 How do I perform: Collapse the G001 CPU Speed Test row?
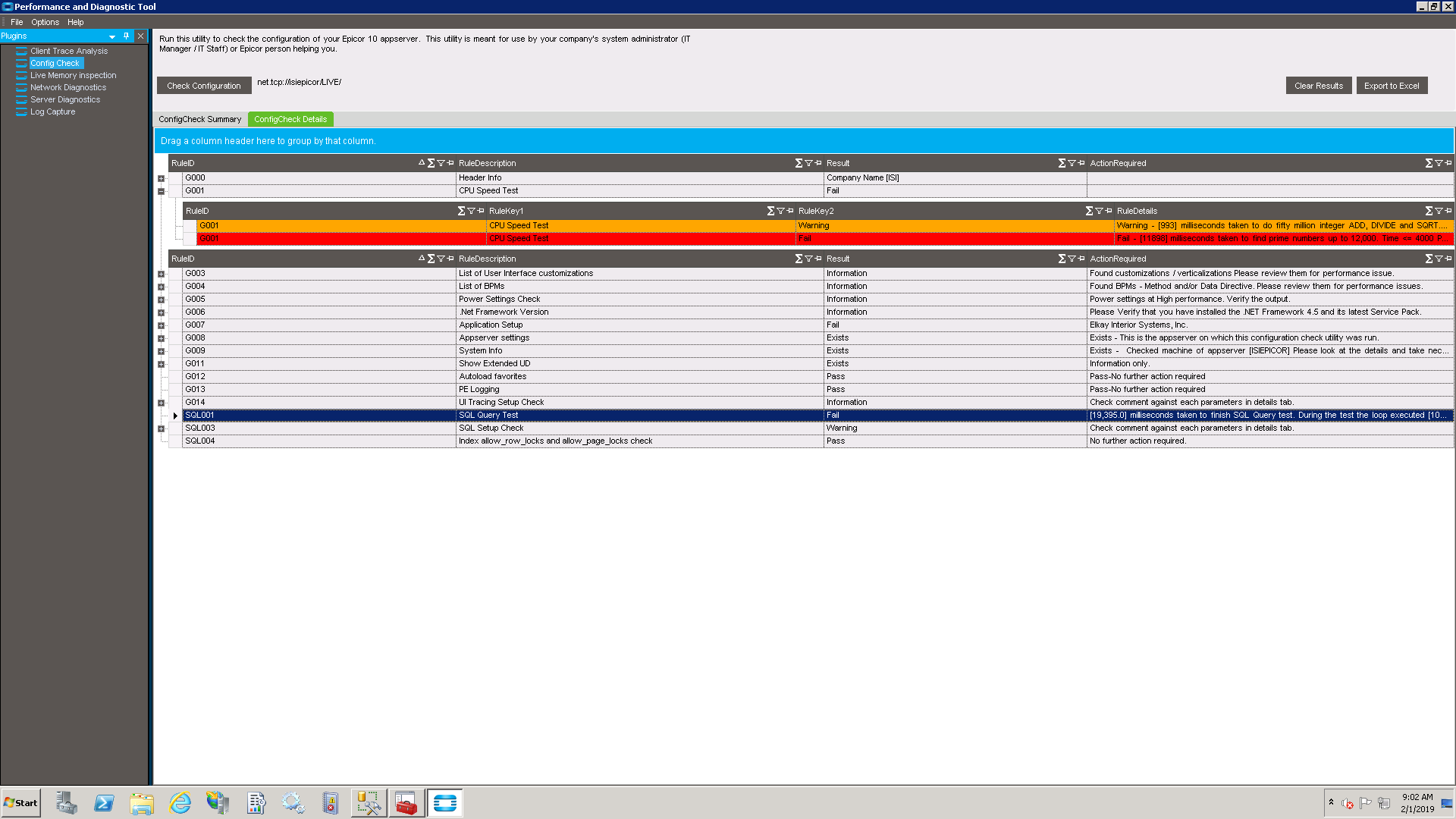click(161, 191)
